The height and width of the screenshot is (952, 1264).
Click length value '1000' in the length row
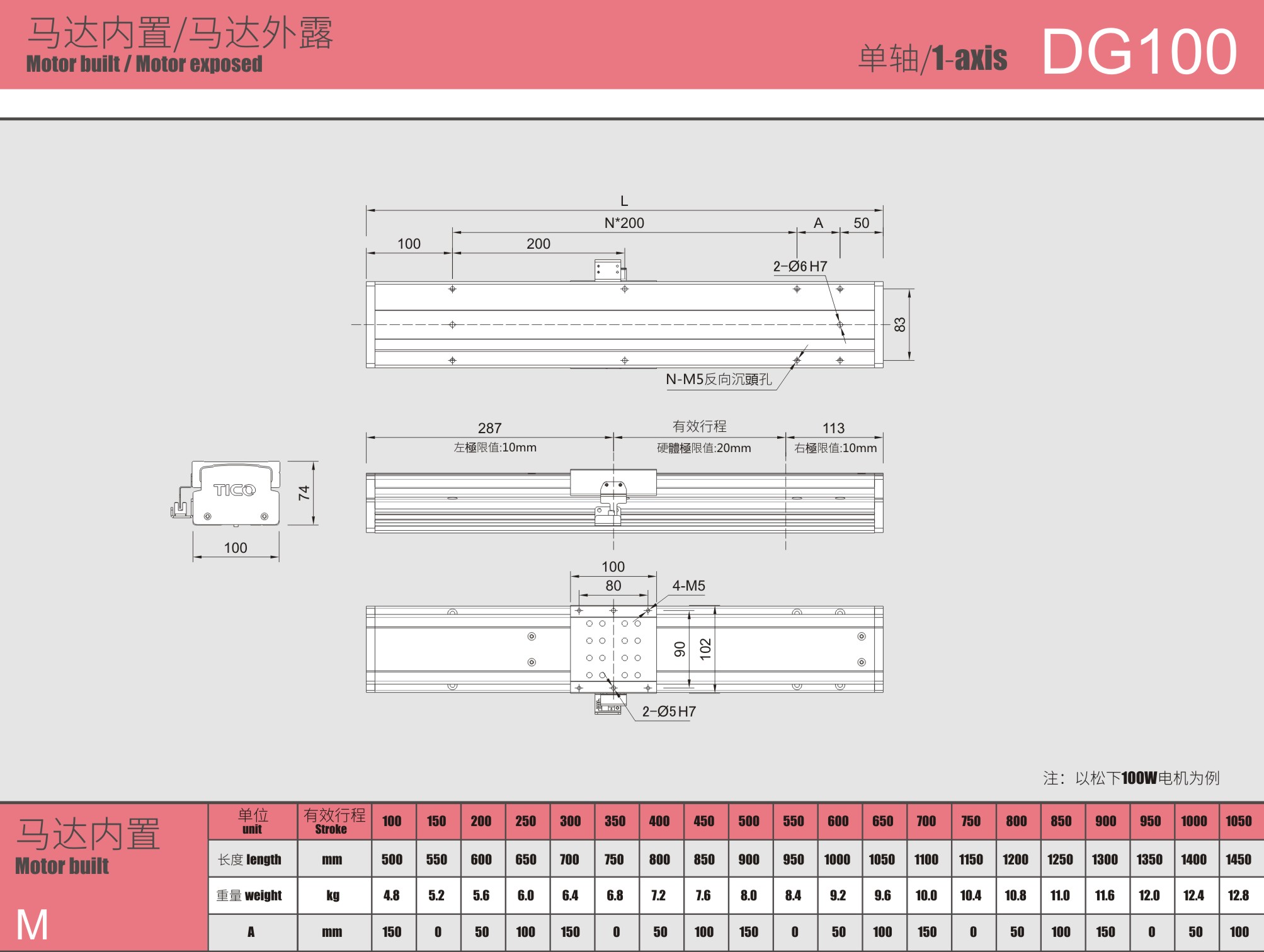click(837, 859)
